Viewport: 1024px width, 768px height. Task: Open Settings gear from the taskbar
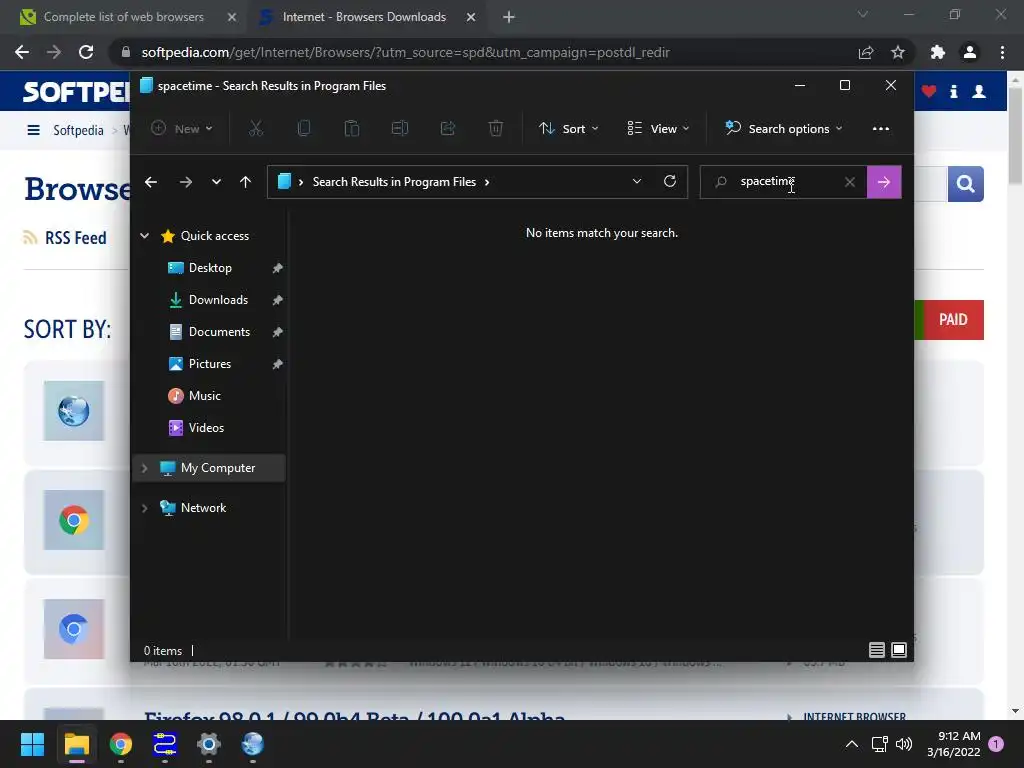coord(209,744)
